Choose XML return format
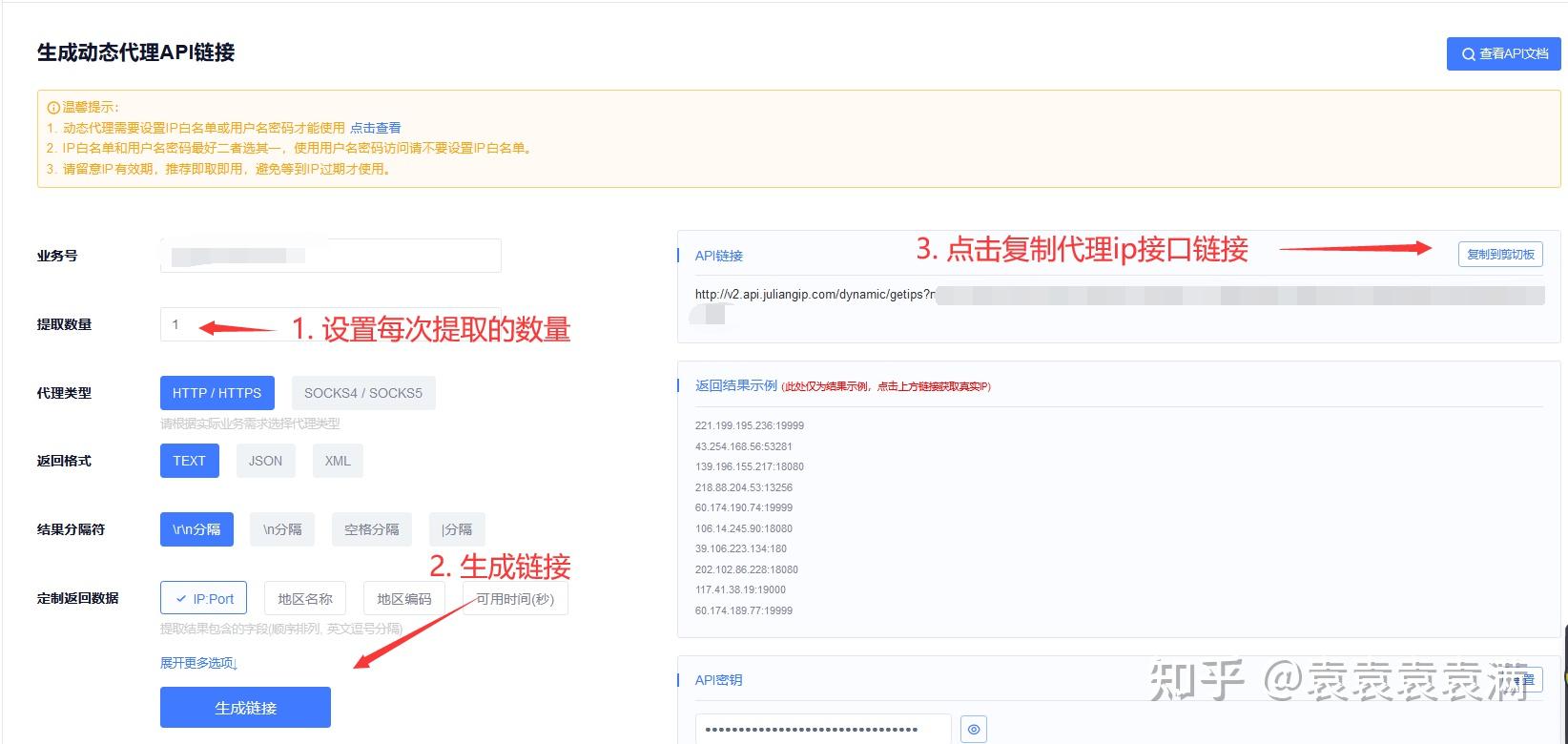This screenshot has width=1568, height=744. 338,461
